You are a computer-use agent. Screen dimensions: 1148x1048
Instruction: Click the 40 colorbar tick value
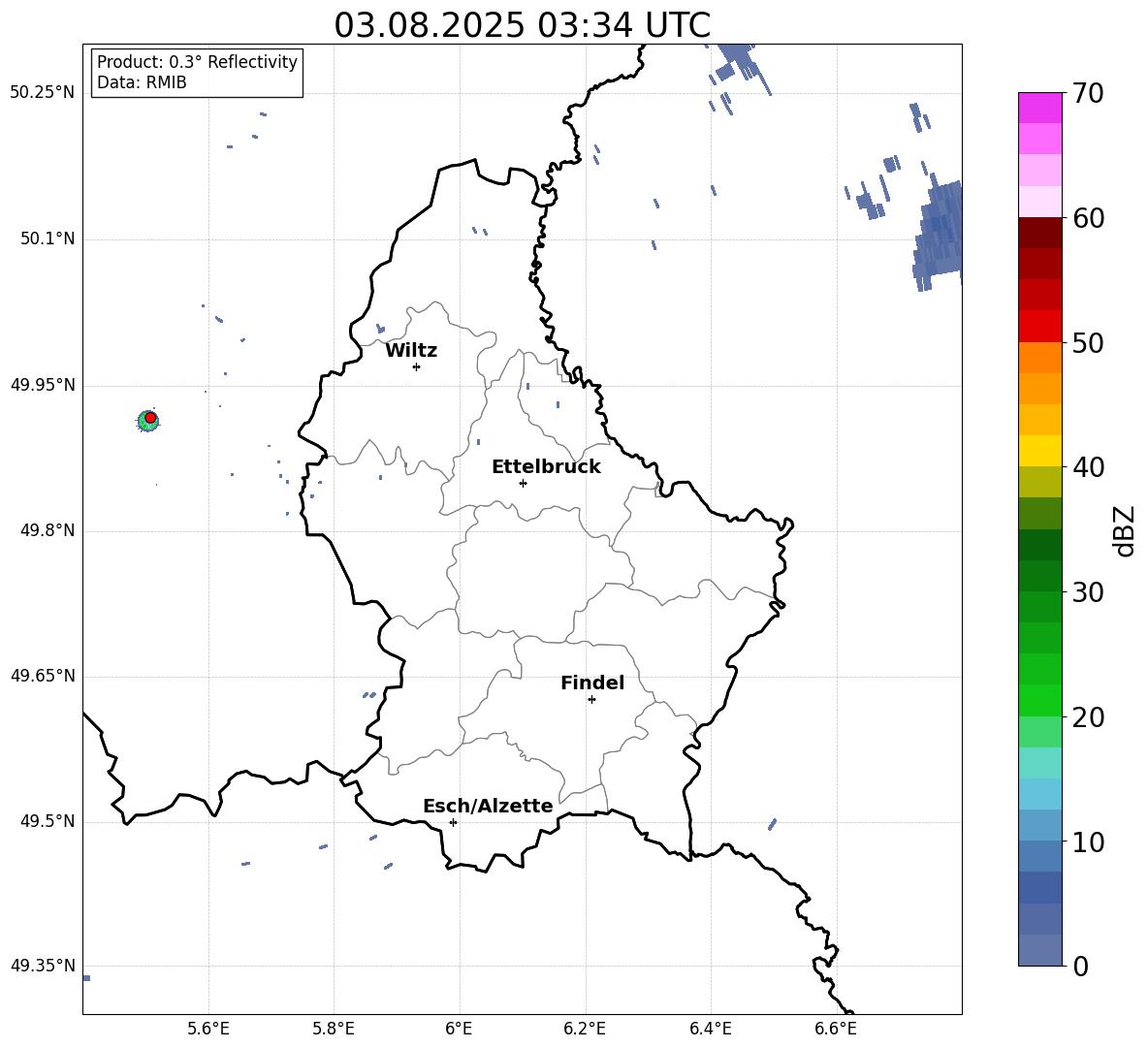tap(1088, 467)
